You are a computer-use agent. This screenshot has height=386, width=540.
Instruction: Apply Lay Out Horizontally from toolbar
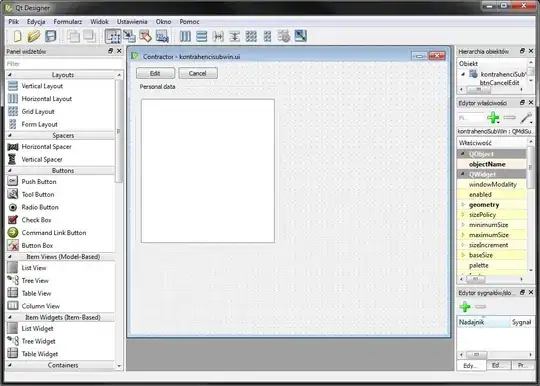pyautogui.click(x=185, y=36)
